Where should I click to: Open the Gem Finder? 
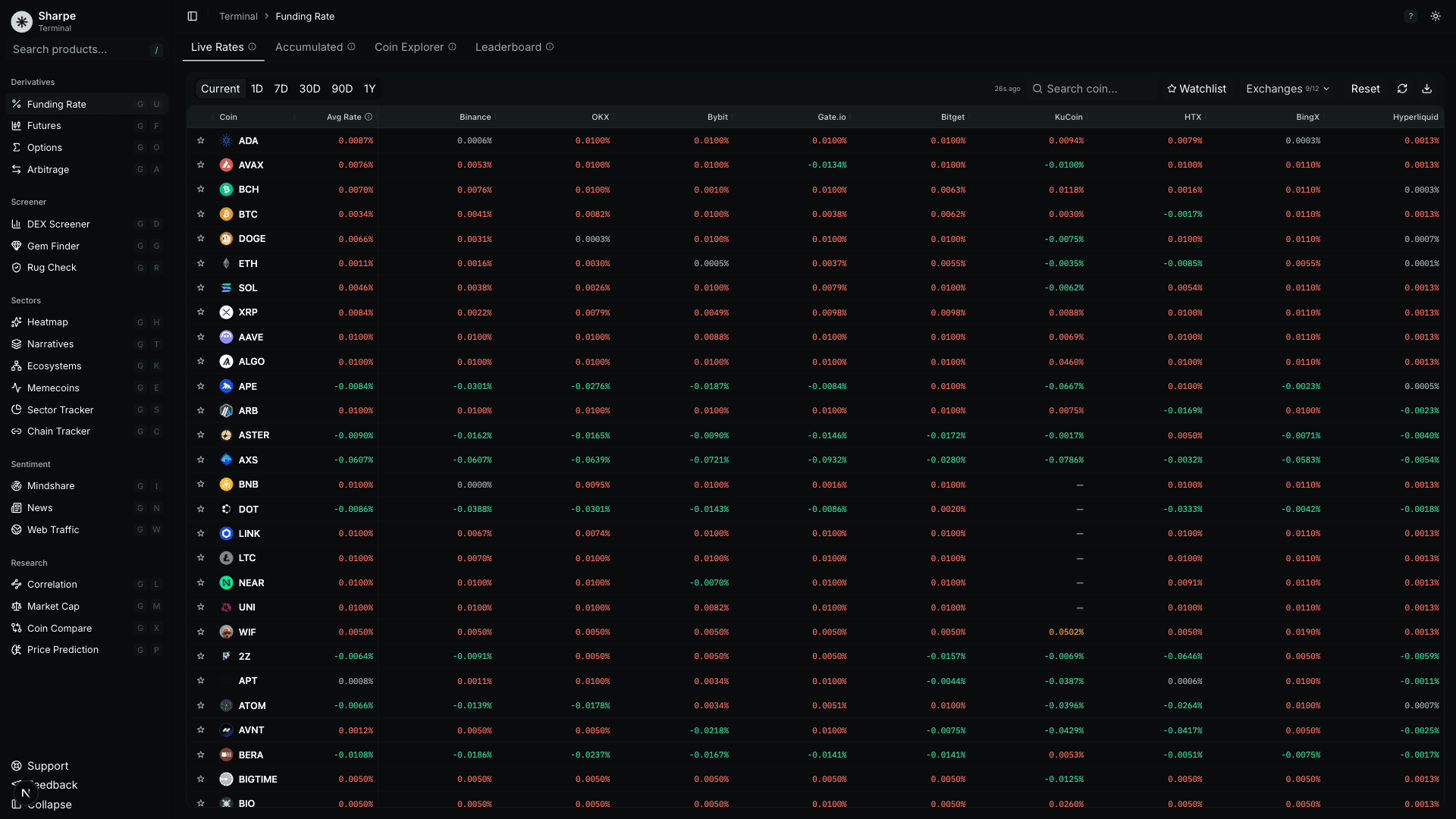pos(53,246)
